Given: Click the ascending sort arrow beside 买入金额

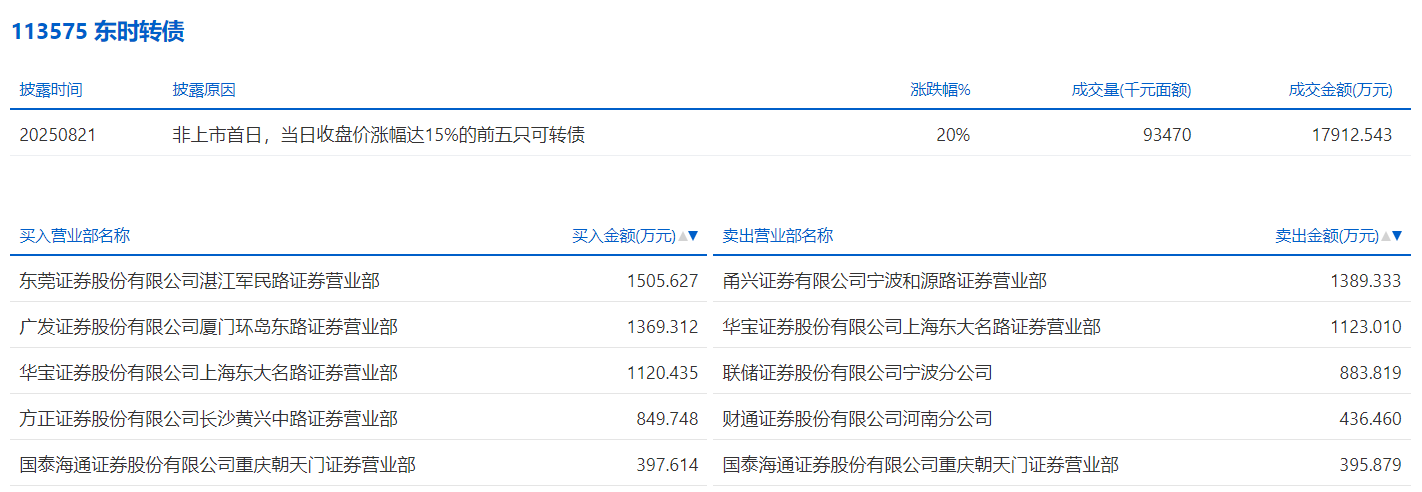Looking at the screenshot, I should click(x=683, y=237).
